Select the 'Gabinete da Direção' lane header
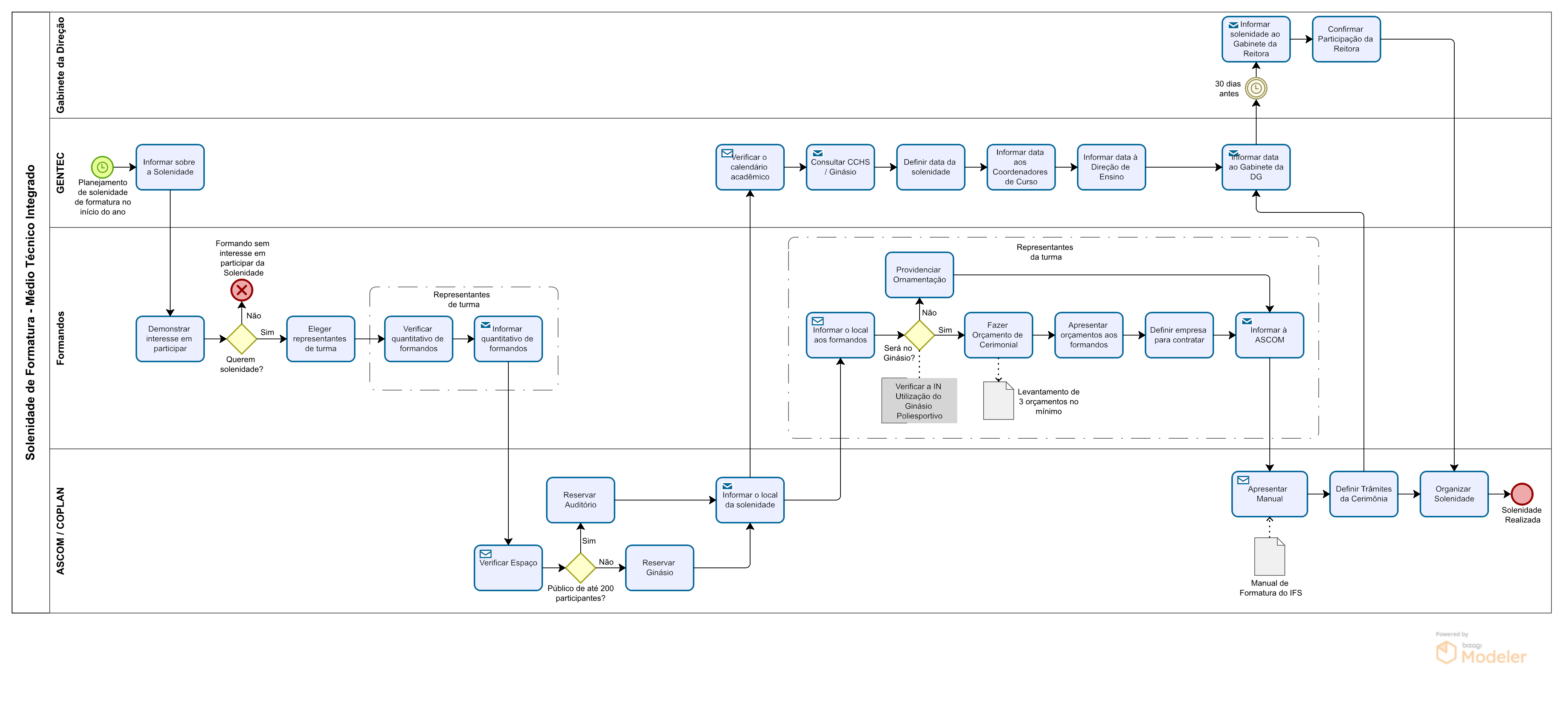Viewport: 1568px width, 723px height. click(60, 65)
